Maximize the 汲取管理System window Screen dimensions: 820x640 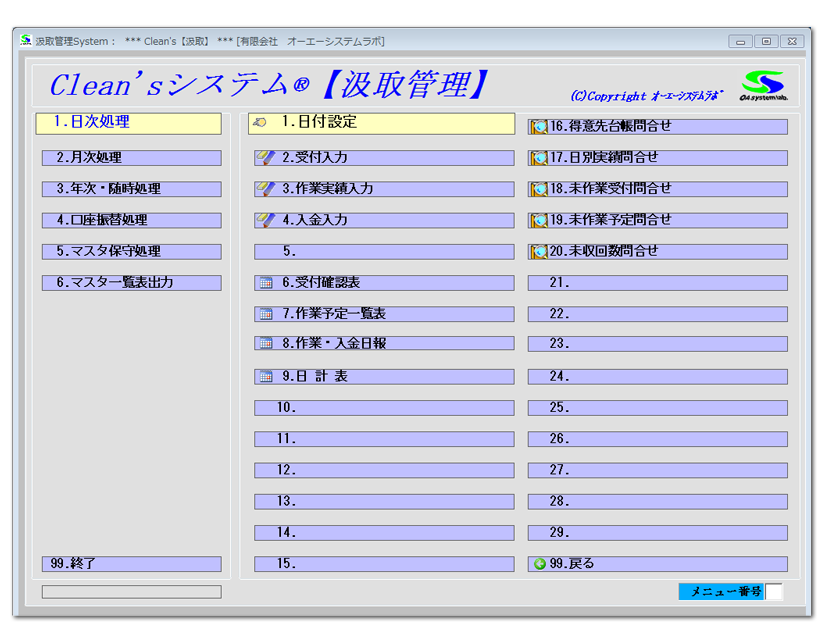[766, 42]
